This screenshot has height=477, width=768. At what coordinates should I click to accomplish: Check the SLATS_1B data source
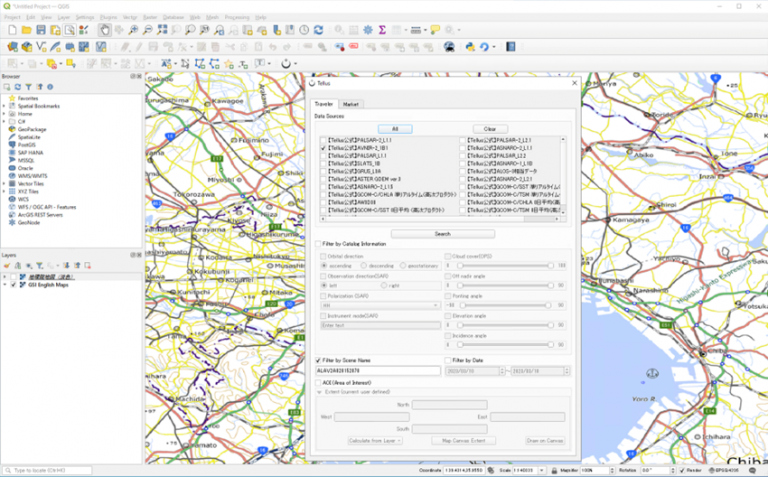pos(323,164)
